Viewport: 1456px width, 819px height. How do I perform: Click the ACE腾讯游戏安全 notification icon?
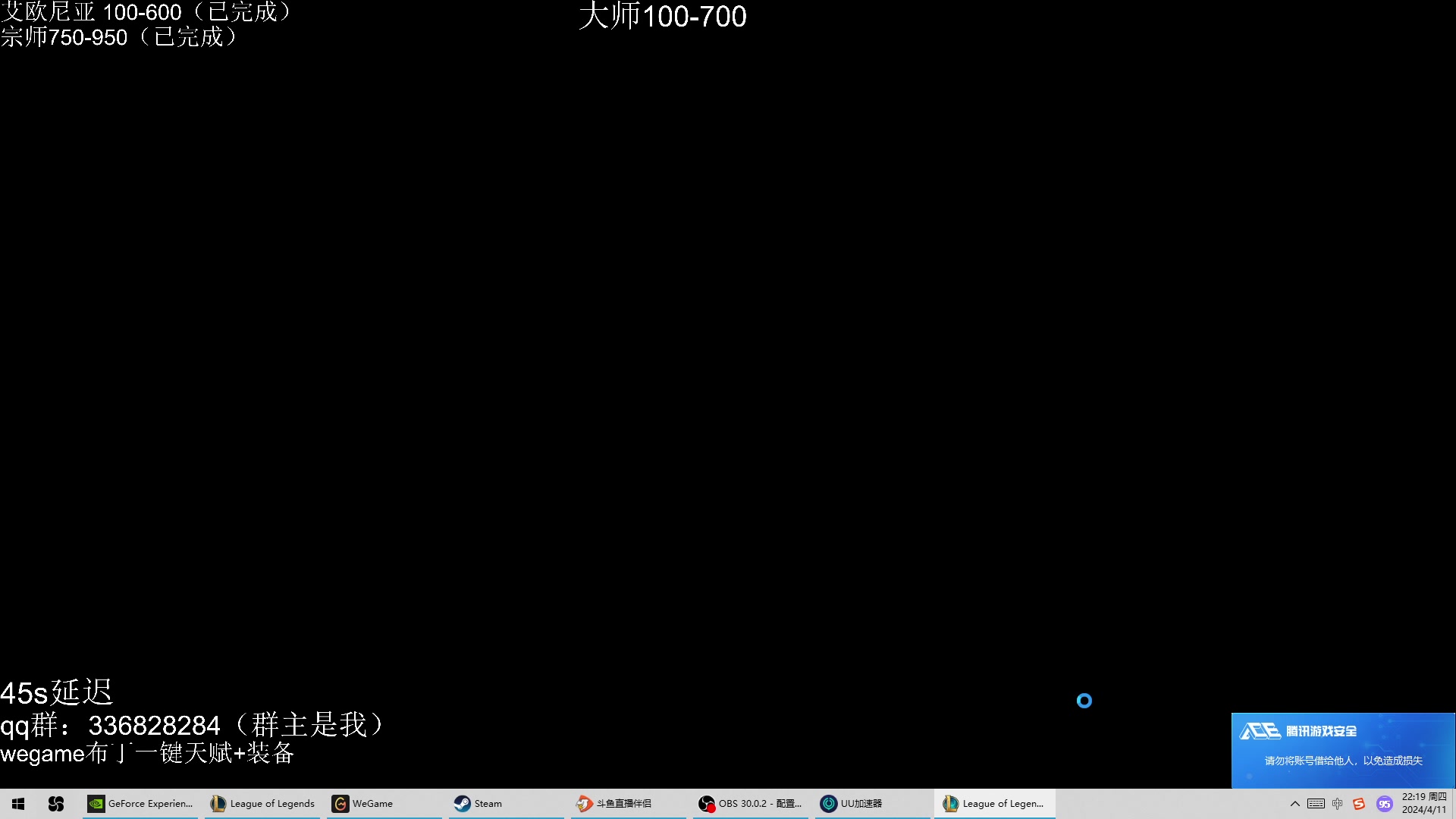pos(1258,730)
